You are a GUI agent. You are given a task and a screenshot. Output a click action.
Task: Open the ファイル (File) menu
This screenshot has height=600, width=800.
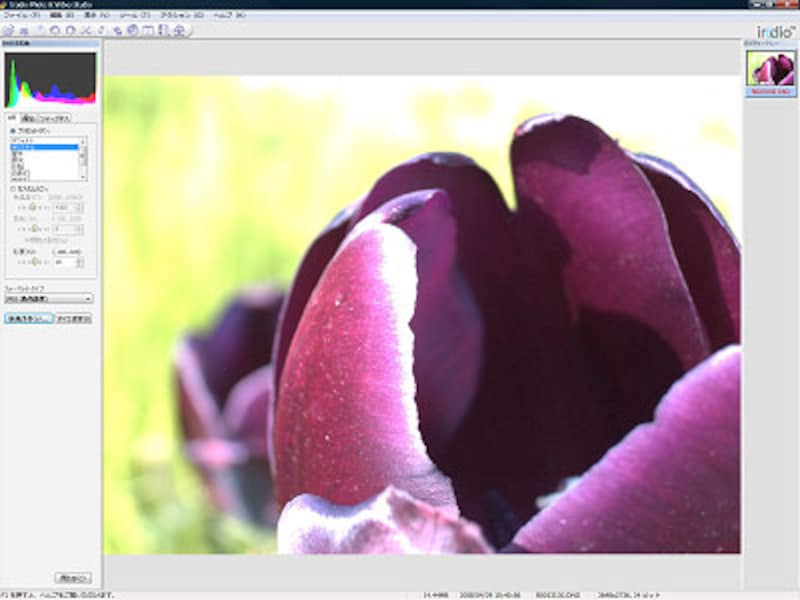[x=21, y=15]
